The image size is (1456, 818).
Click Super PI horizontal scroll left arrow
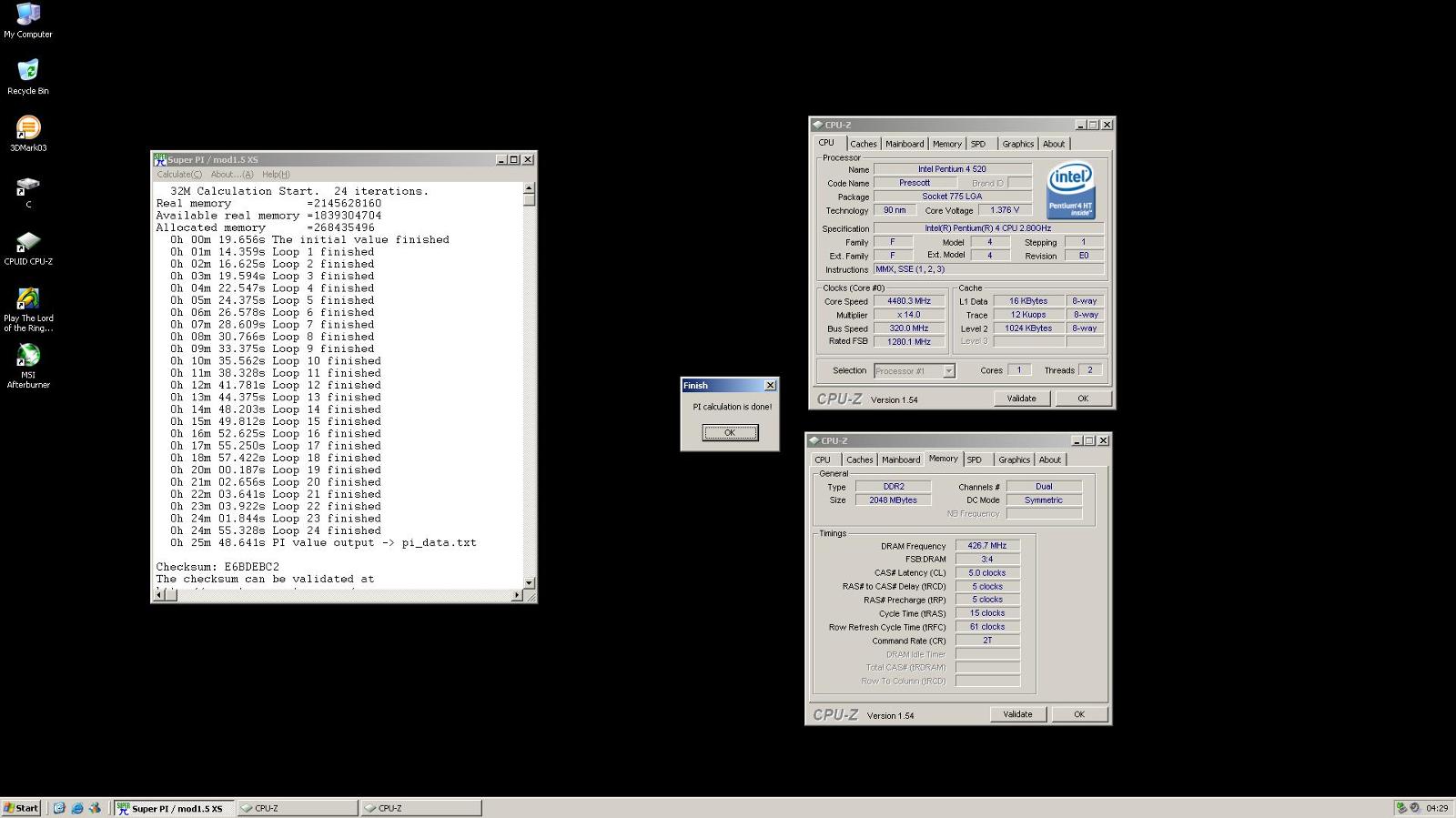tap(160, 595)
